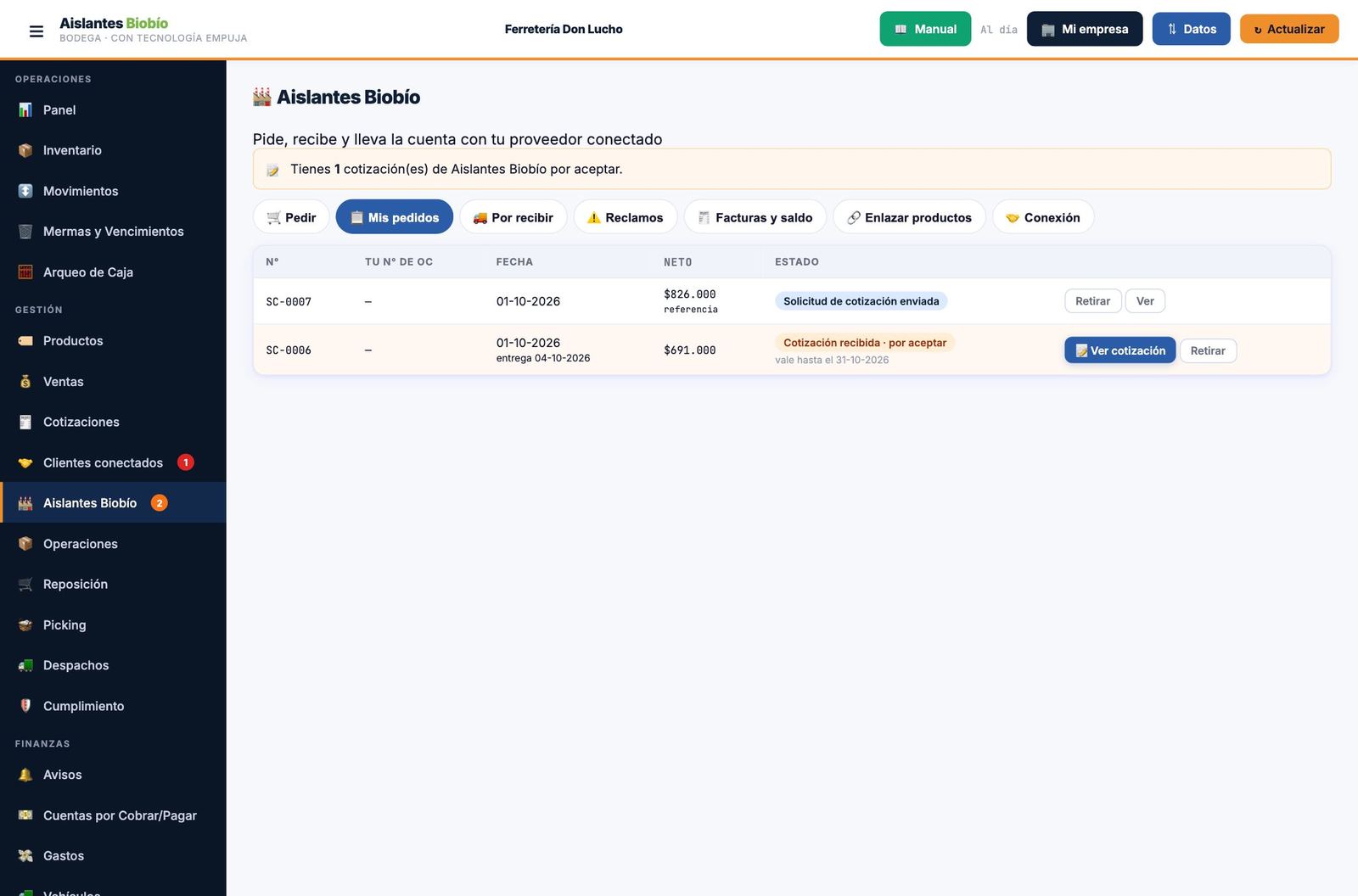Open Mi empresa button
Viewport: 1358px width, 896px height.
(x=1085, y=29)
